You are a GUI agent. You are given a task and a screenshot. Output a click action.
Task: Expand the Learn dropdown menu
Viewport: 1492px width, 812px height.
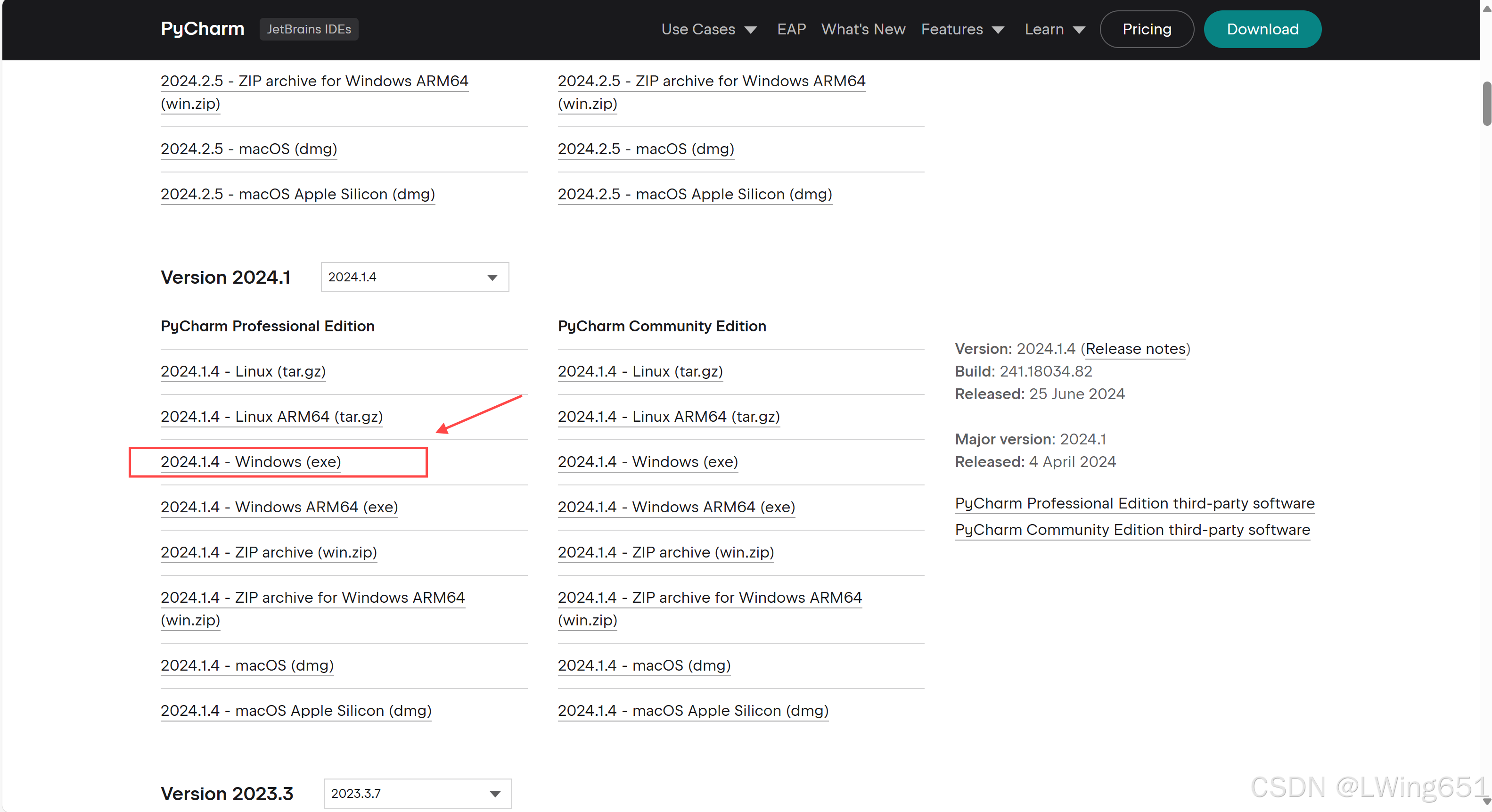click(1054, 29)
